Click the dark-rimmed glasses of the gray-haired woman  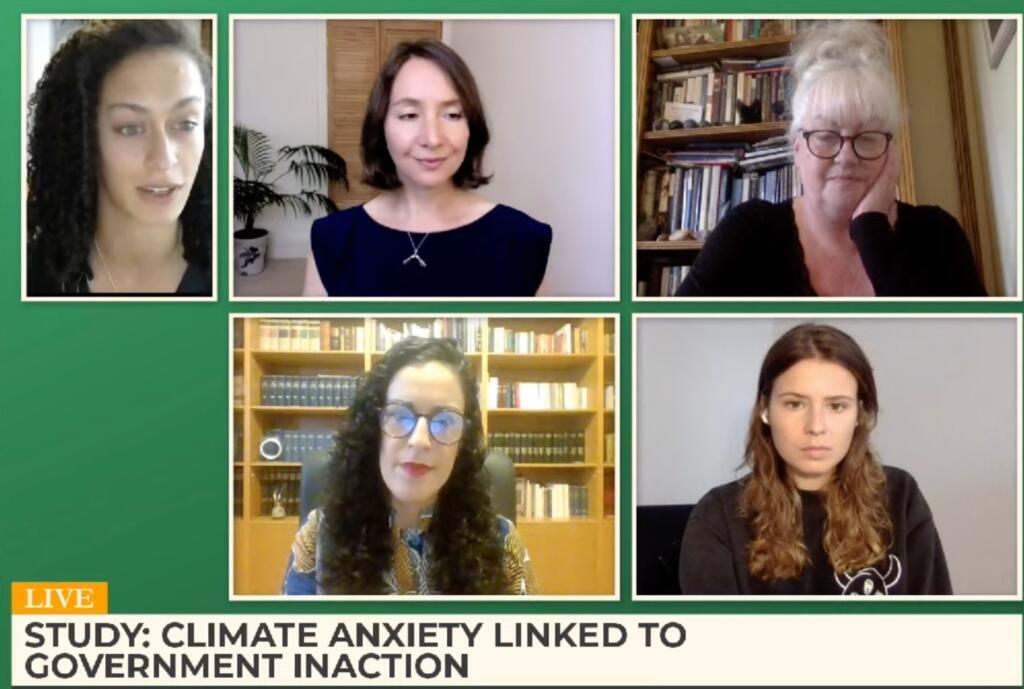coord(847,144)
